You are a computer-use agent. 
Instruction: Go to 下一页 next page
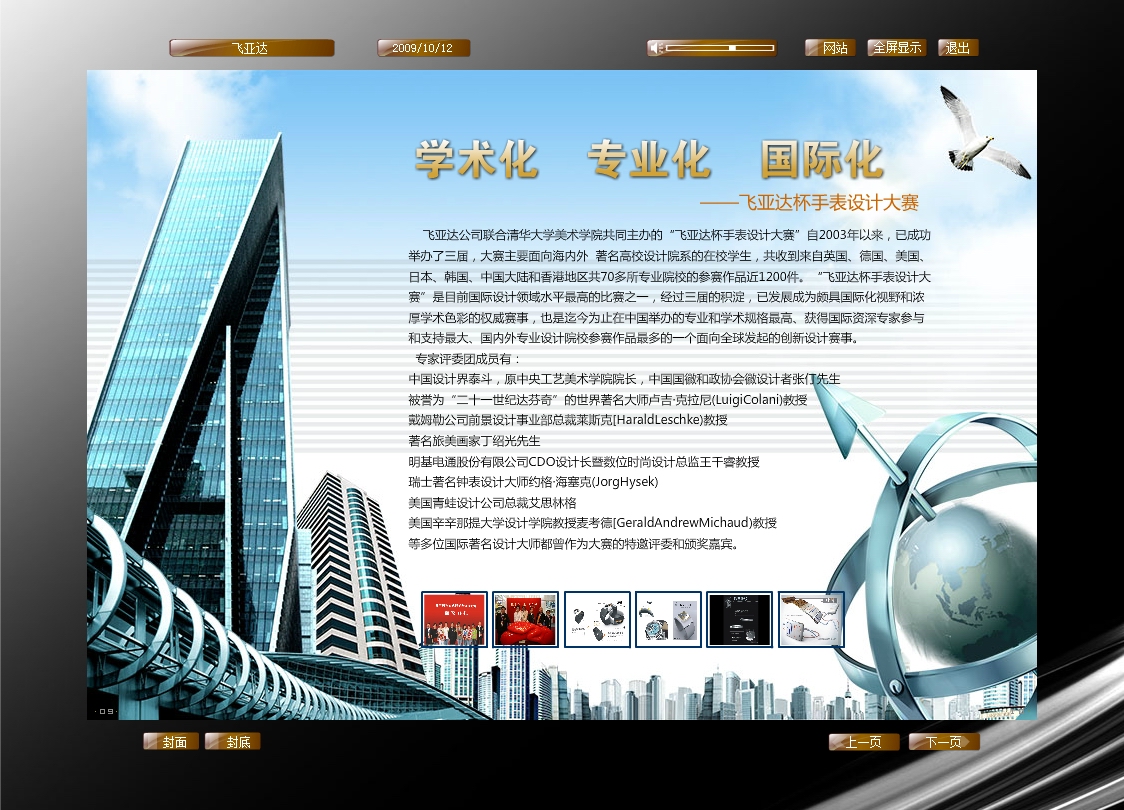pyautogui.click(x=943, y=742)
